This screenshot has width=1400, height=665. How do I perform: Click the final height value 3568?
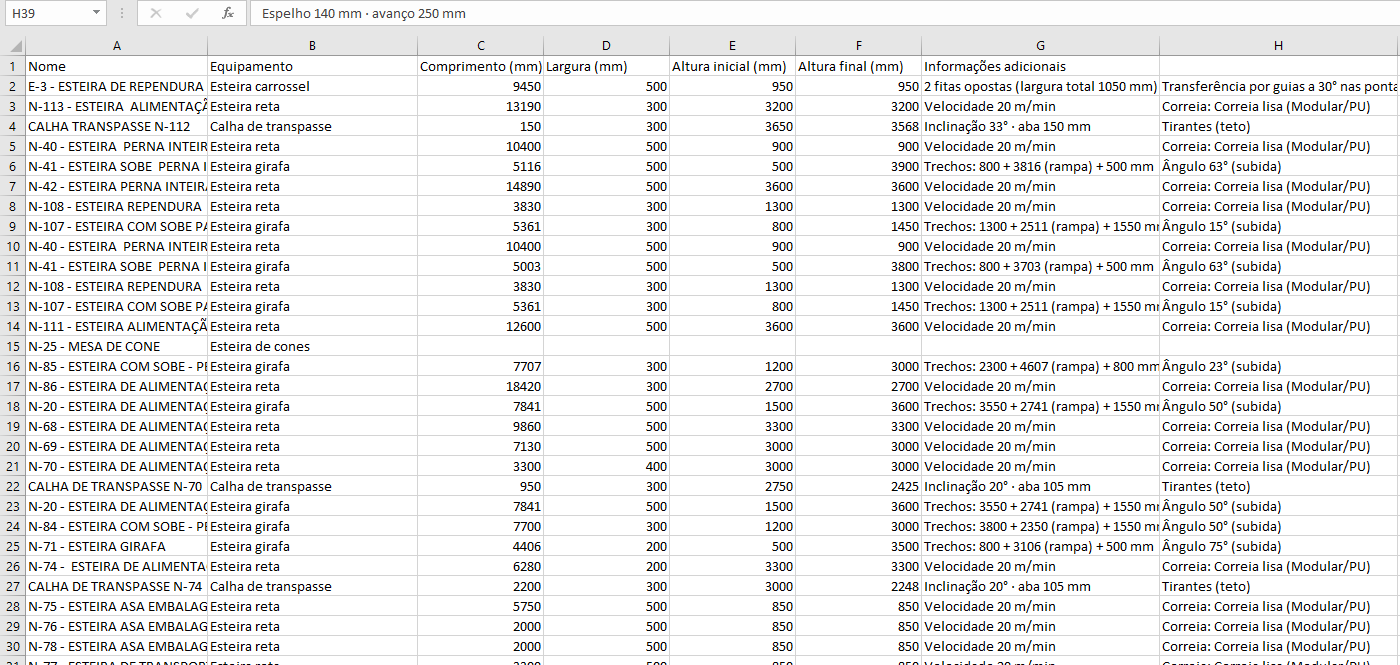click(858, 126)
